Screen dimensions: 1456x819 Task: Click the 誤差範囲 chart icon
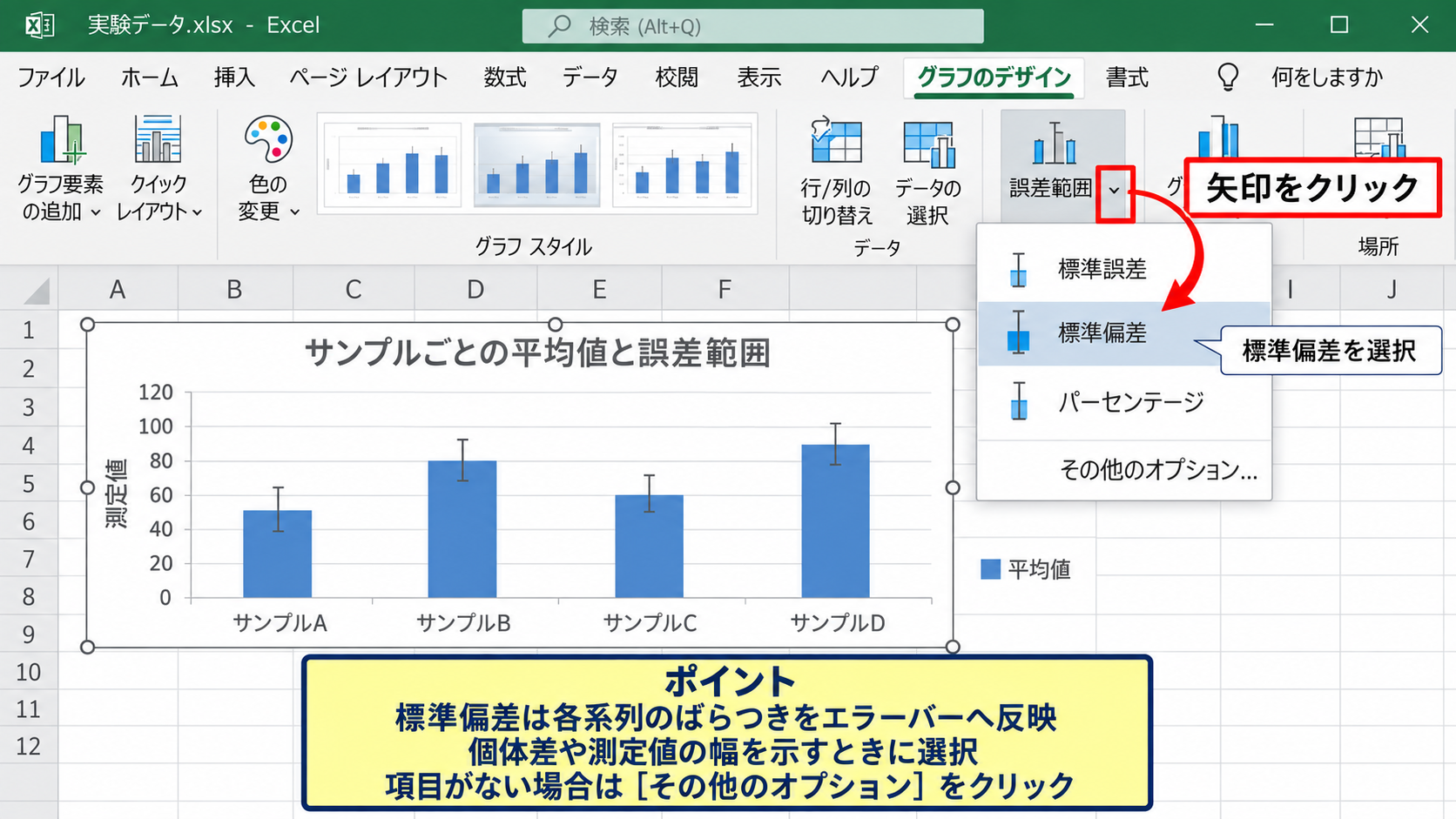[1055, 144]
